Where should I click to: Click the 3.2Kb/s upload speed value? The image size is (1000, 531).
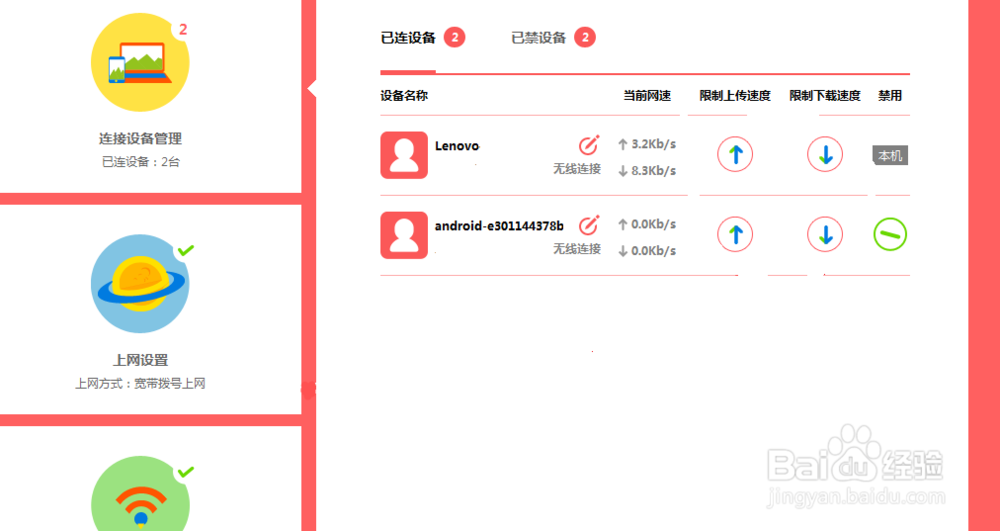654,145
